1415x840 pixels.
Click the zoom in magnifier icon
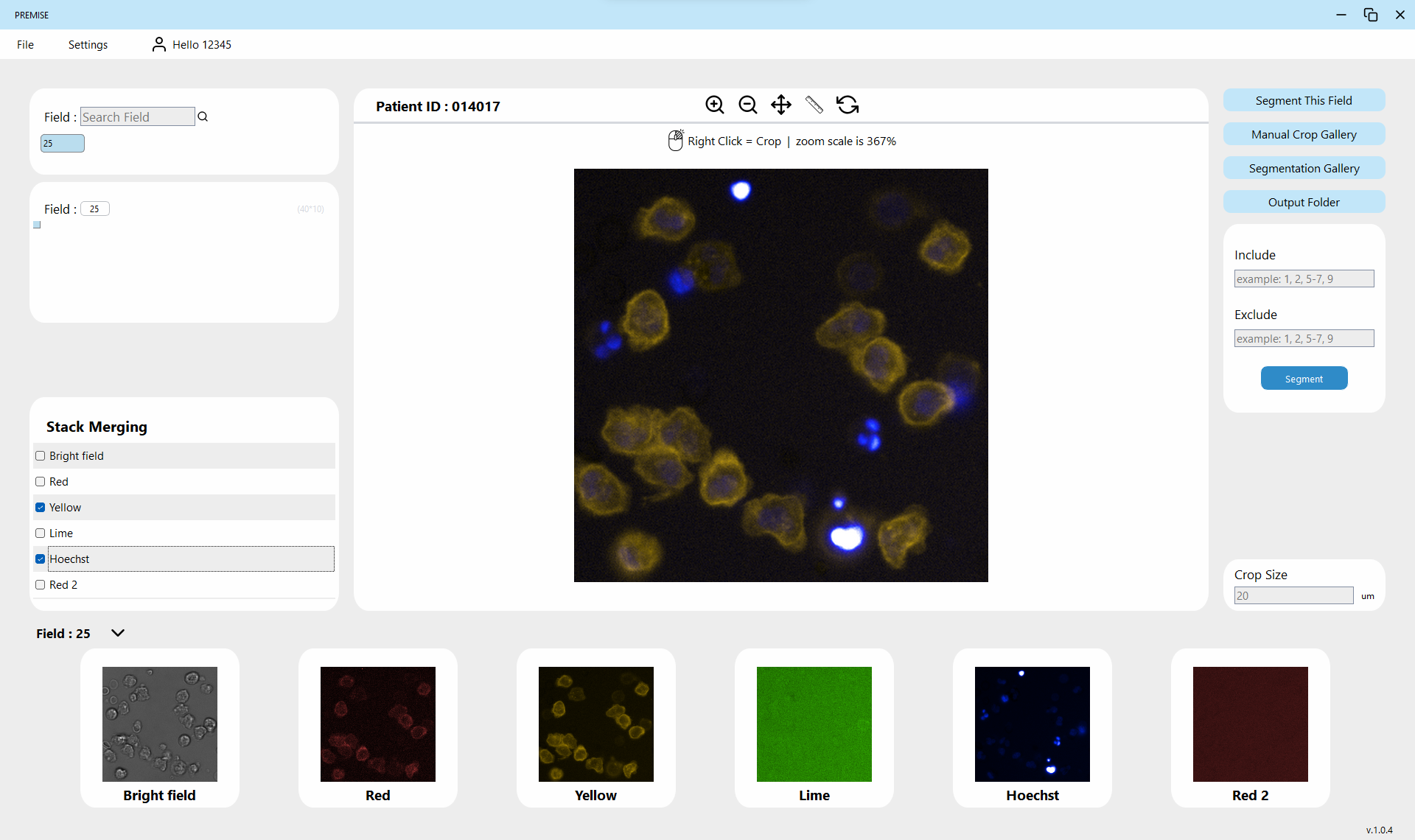click(714, 105)
